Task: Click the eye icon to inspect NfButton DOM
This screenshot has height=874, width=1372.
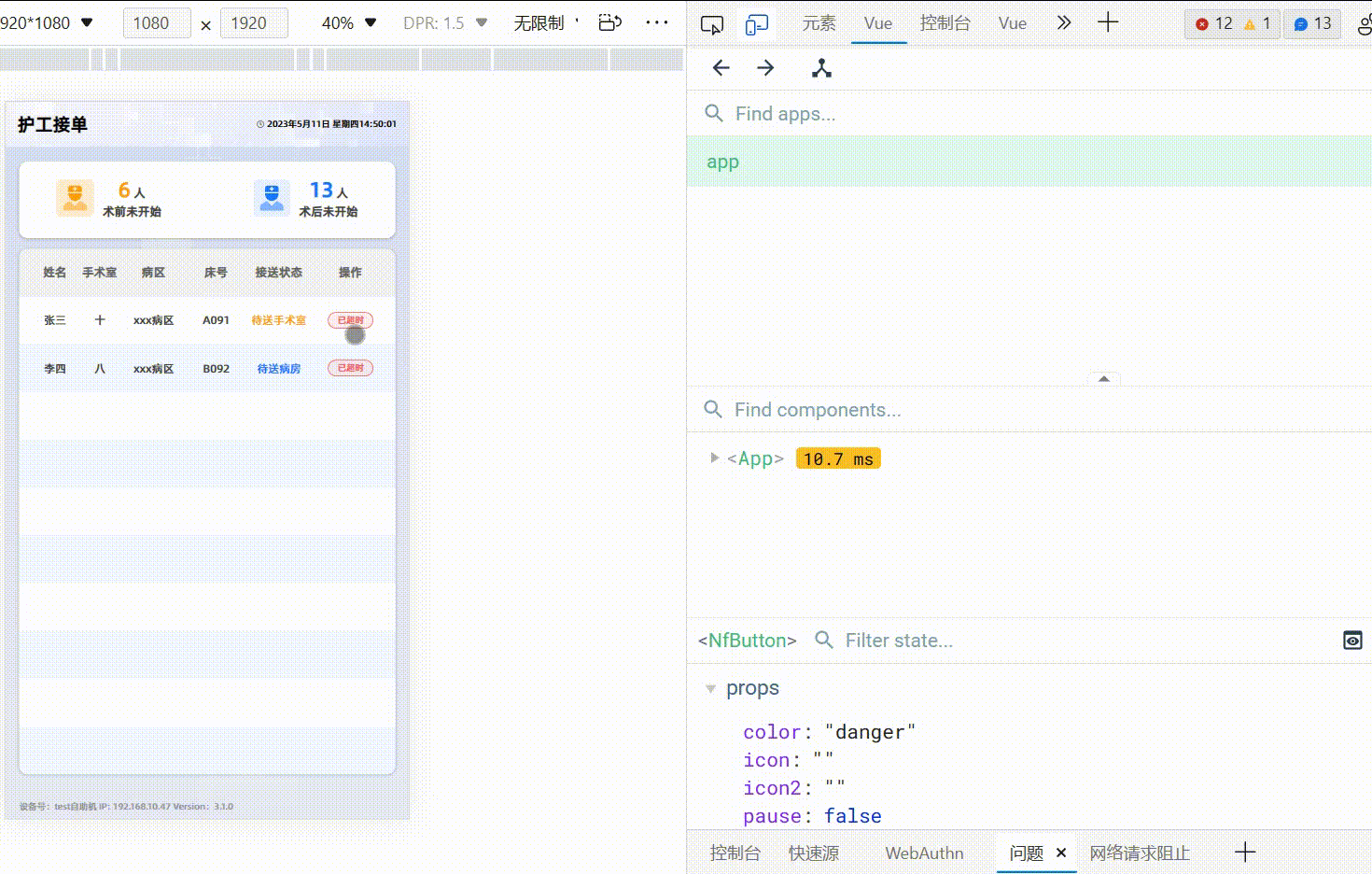Action: [x=1352, y=641]
